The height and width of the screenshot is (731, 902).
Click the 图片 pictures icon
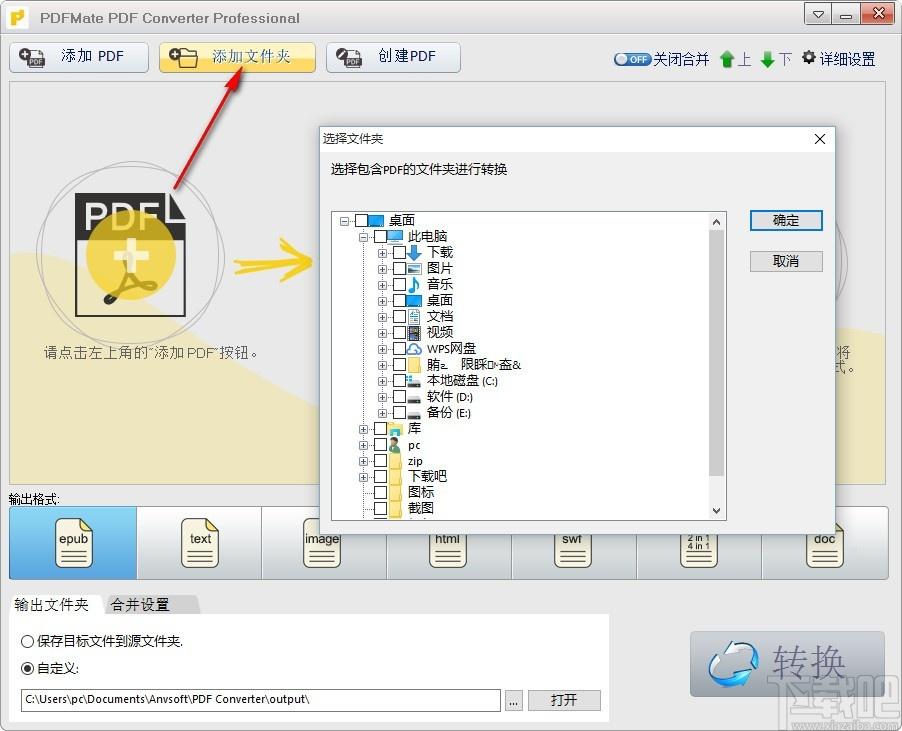click(x=414, y=269)
